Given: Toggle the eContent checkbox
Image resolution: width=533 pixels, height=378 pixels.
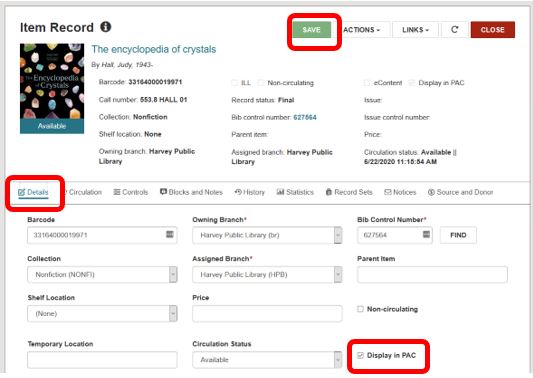Looking at the screenshot, I should pyautogui.click(x=367, y=83).
